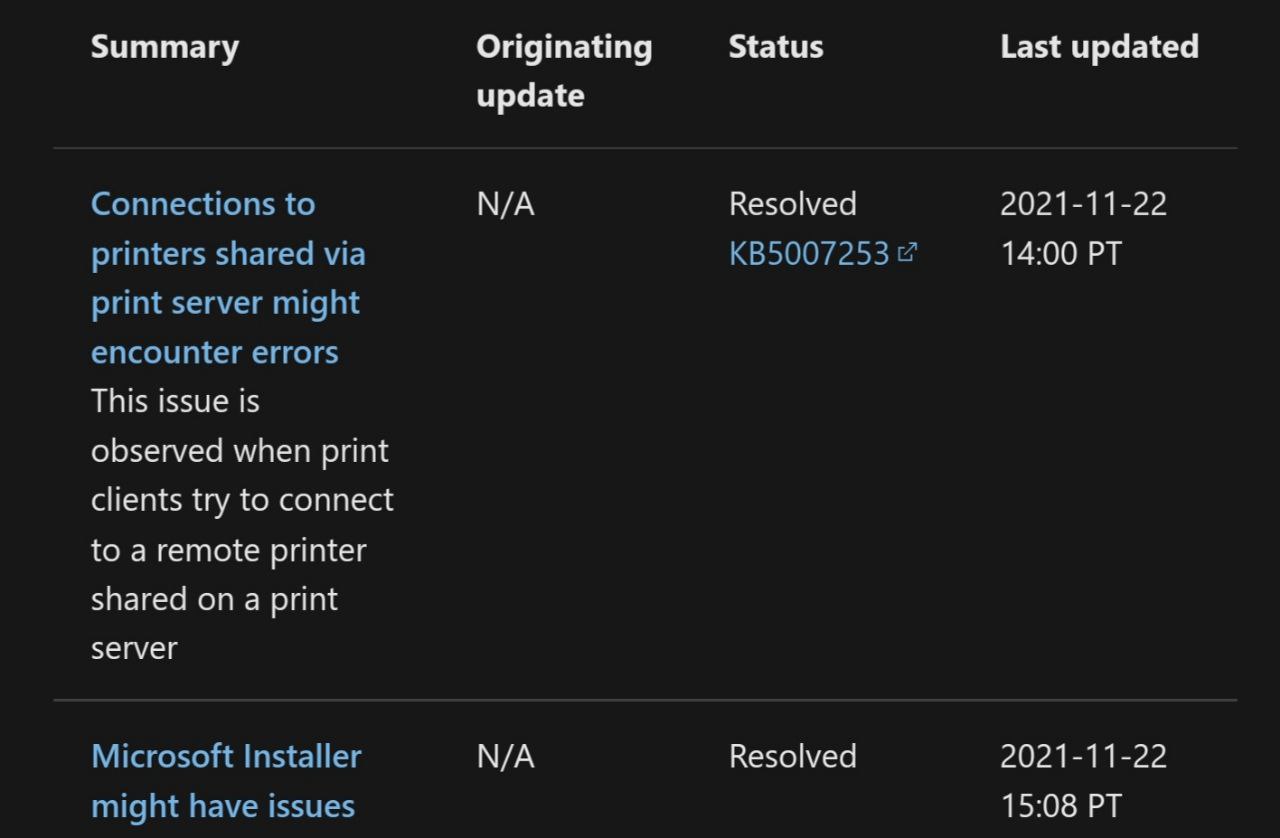Screen dimensions: 1280x838
Task: Click the Originating update column header
Action: (564, 71)
